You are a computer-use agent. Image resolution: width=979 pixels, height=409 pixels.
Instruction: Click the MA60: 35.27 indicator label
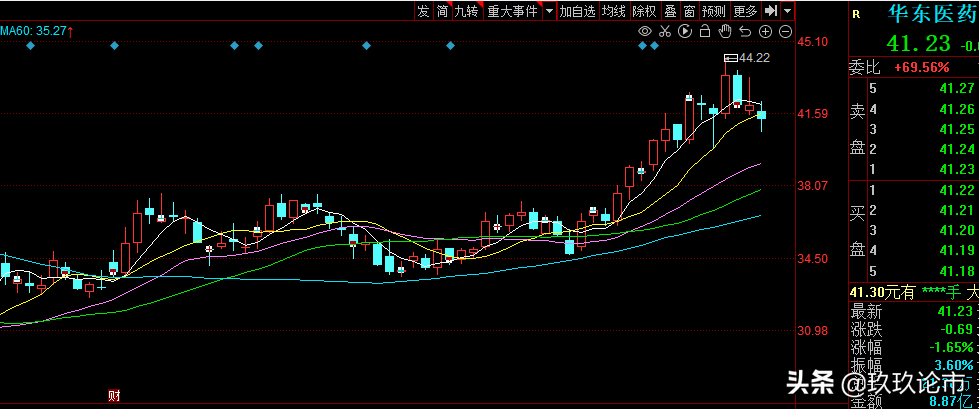click(36, 30)
